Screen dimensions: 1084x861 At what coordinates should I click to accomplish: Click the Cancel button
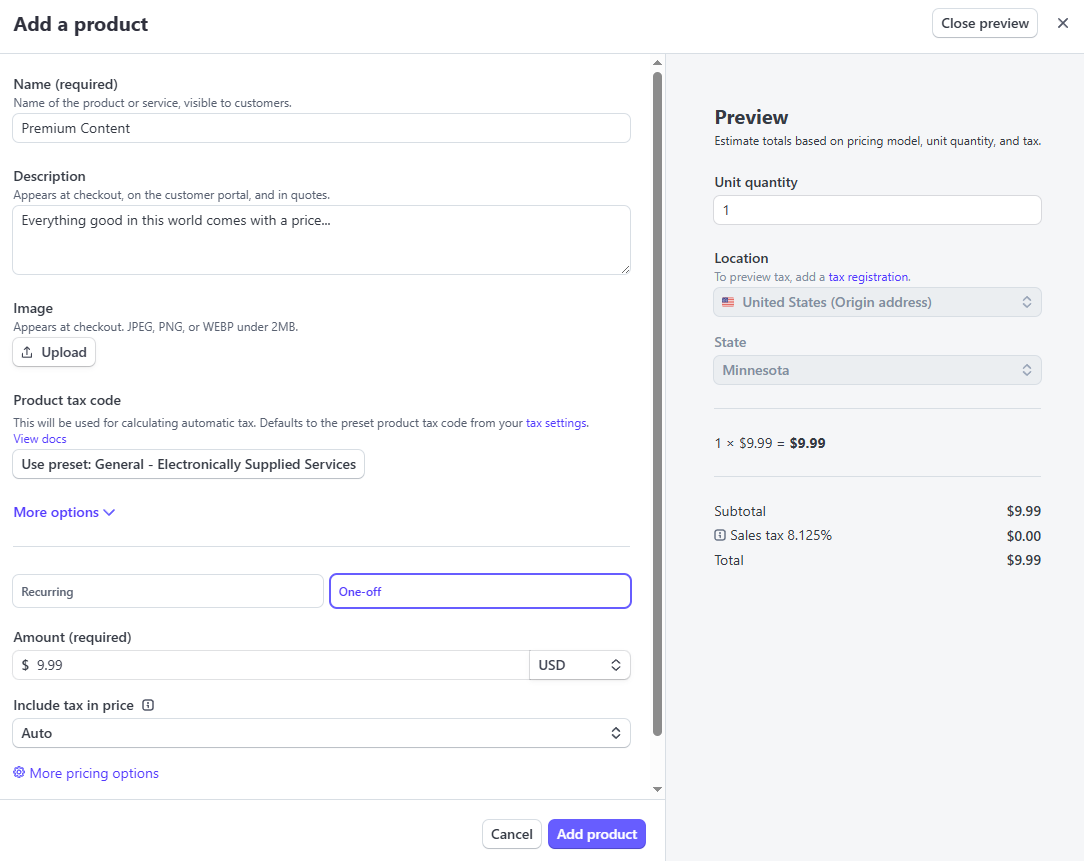(512, 834)
